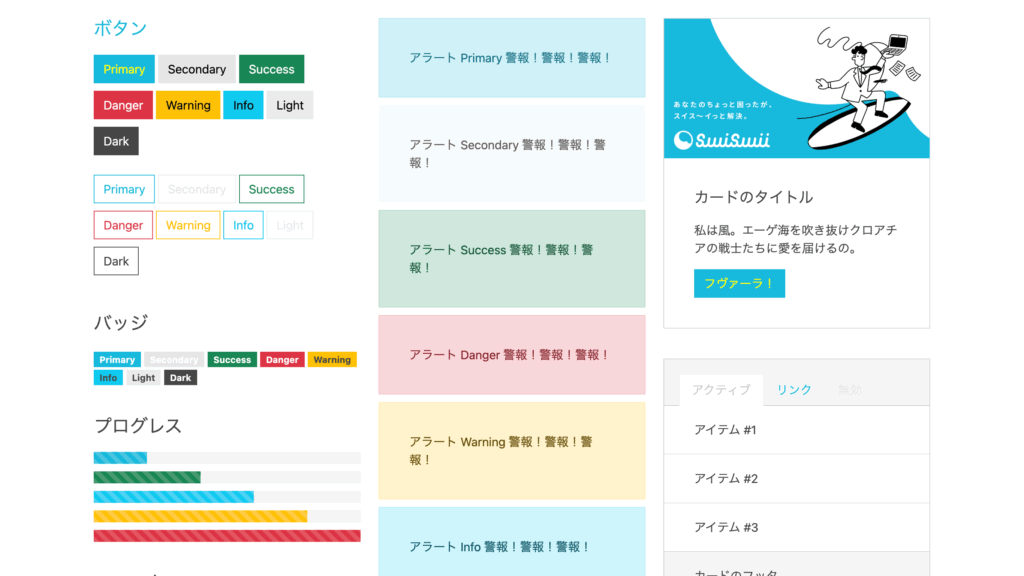Click the solid black Dark button
Image resolution: width=1024 pixels, height=576 pixels.
pyautogui.click(x=116, y=141)
